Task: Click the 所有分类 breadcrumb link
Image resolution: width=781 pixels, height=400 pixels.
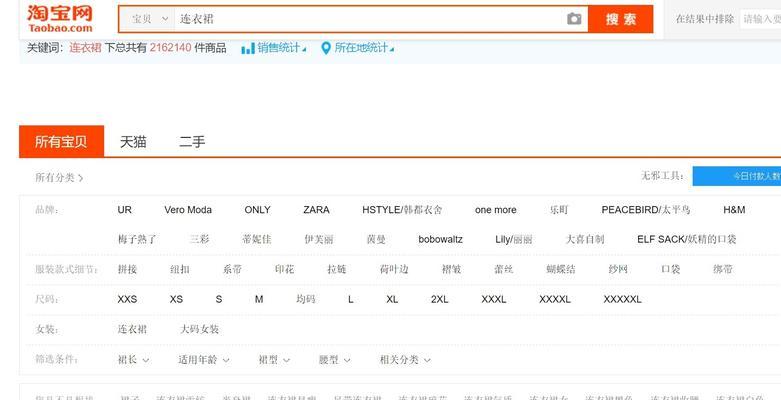Action: coord(55,178)
